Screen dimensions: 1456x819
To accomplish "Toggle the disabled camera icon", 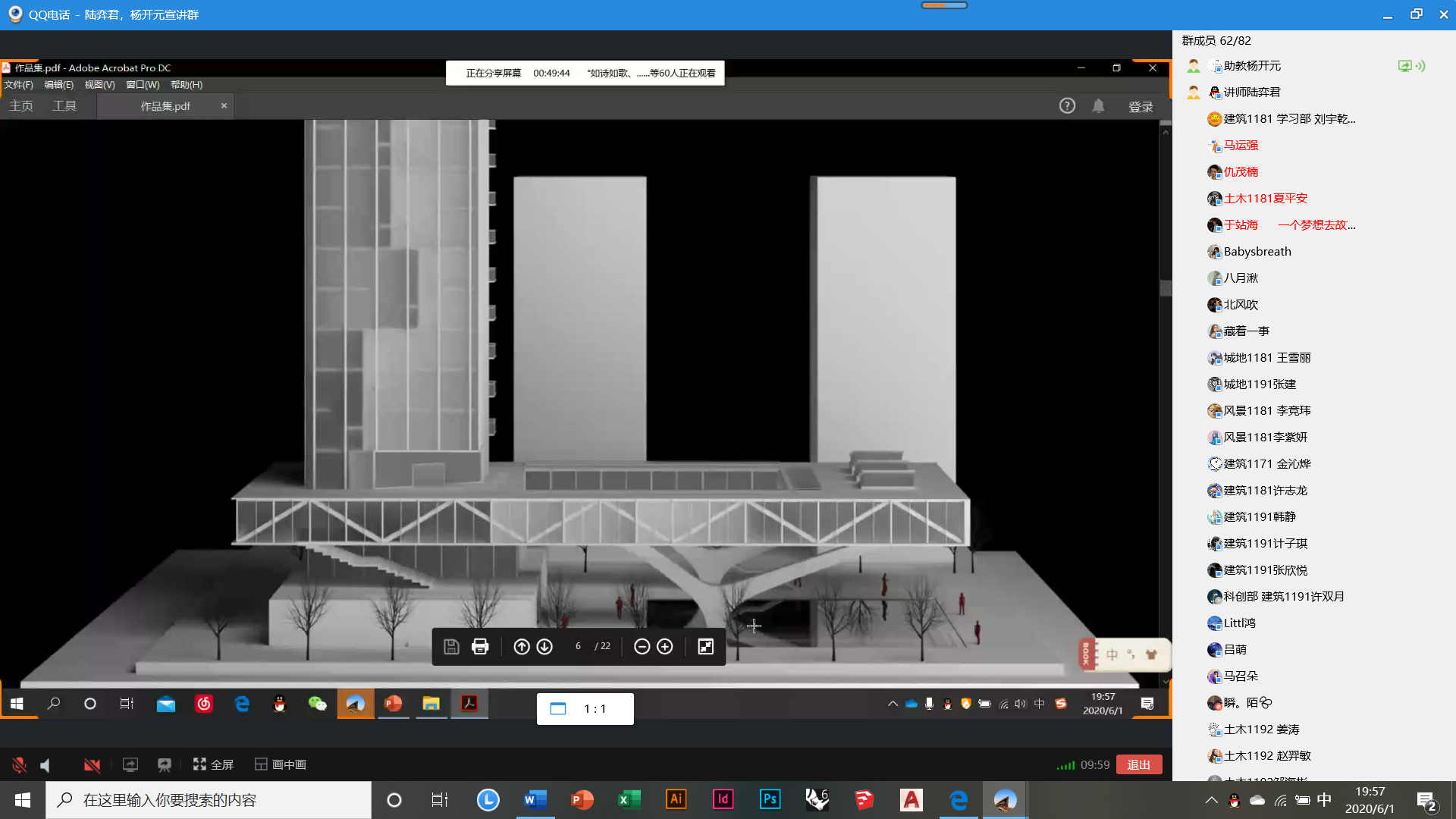I will (x=92, y=765).
